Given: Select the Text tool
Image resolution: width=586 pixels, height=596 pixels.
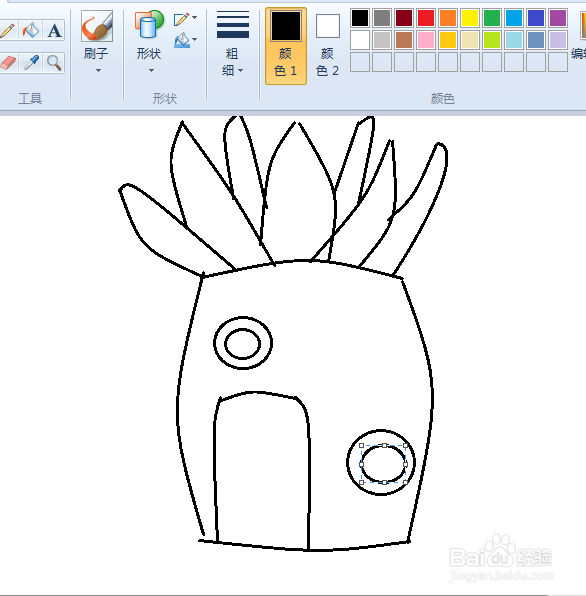Looking at the screenshot, I should [x=54, y=30].
